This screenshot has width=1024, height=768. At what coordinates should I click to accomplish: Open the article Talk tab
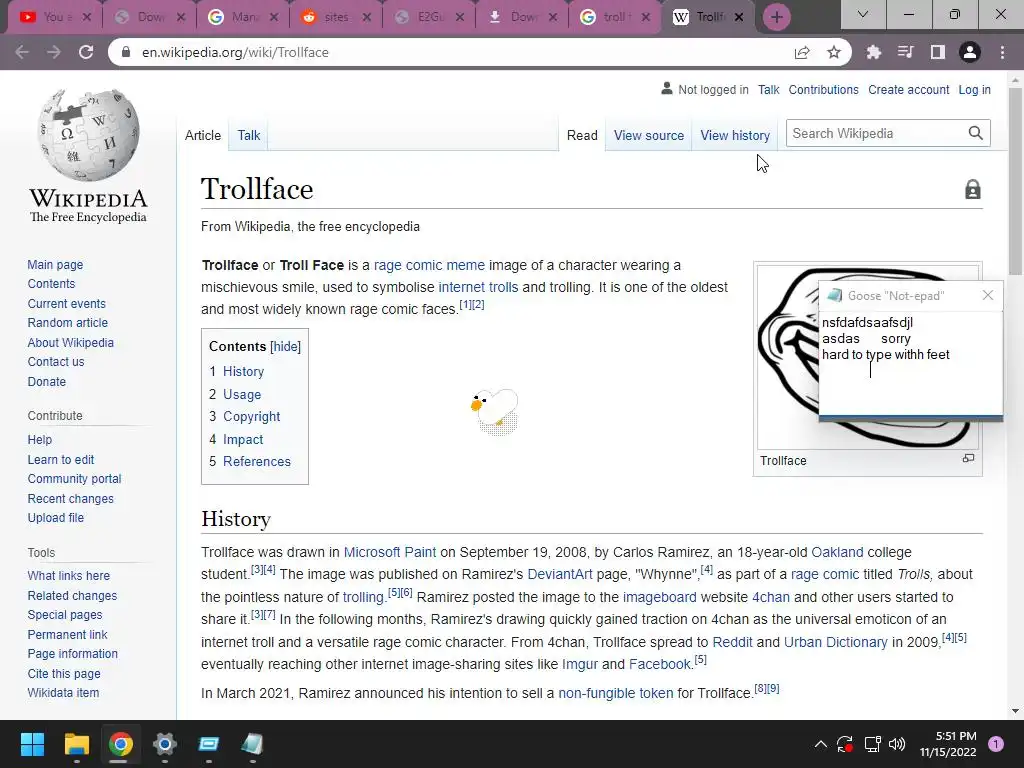[x=249, y=135]
